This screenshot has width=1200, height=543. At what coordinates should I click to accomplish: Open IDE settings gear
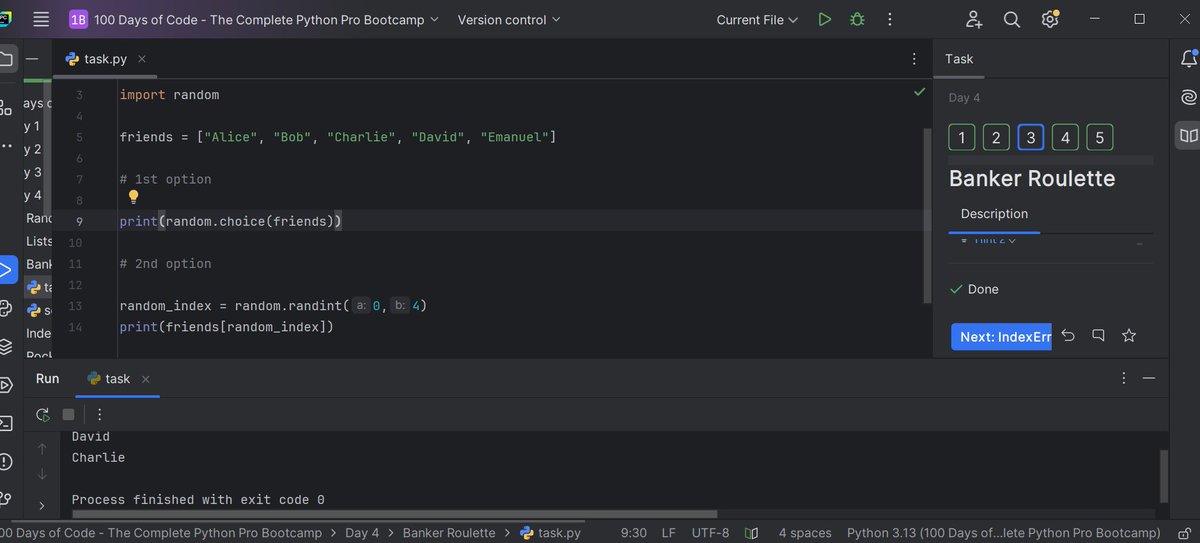(1049, 19)
